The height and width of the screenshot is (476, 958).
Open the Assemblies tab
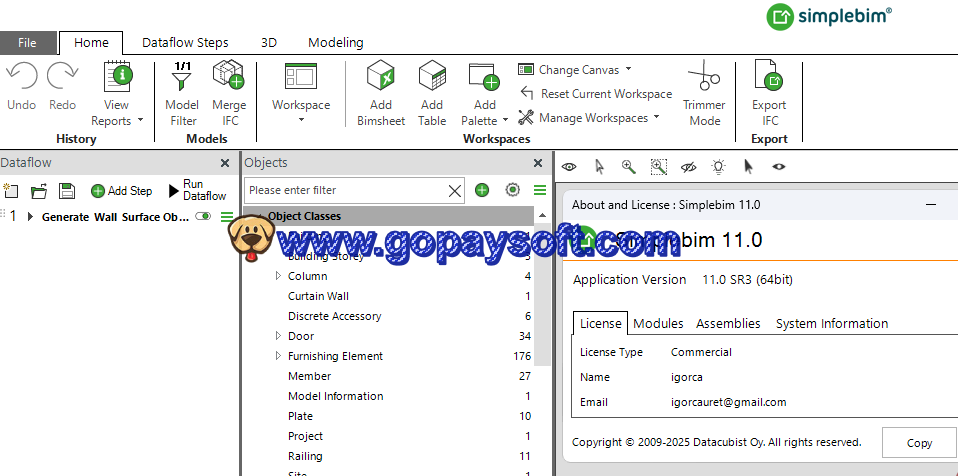[728, 323]
